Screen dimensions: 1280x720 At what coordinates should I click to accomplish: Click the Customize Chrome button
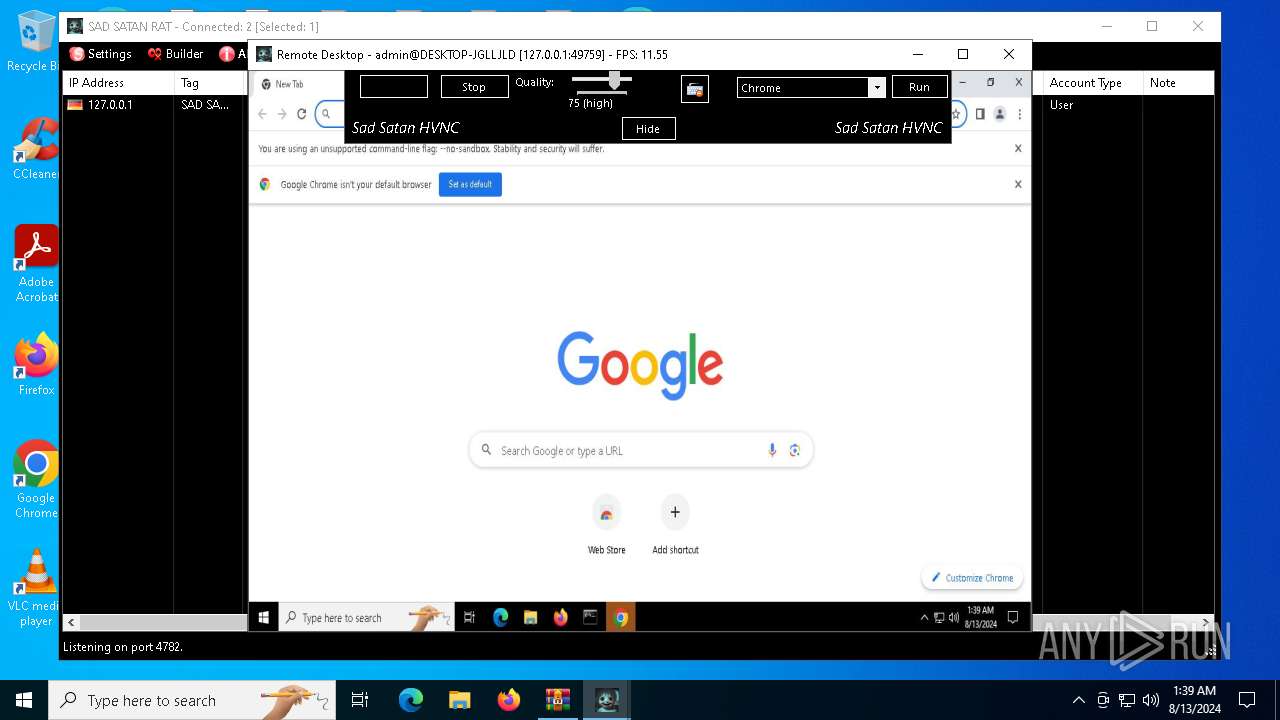972,578
